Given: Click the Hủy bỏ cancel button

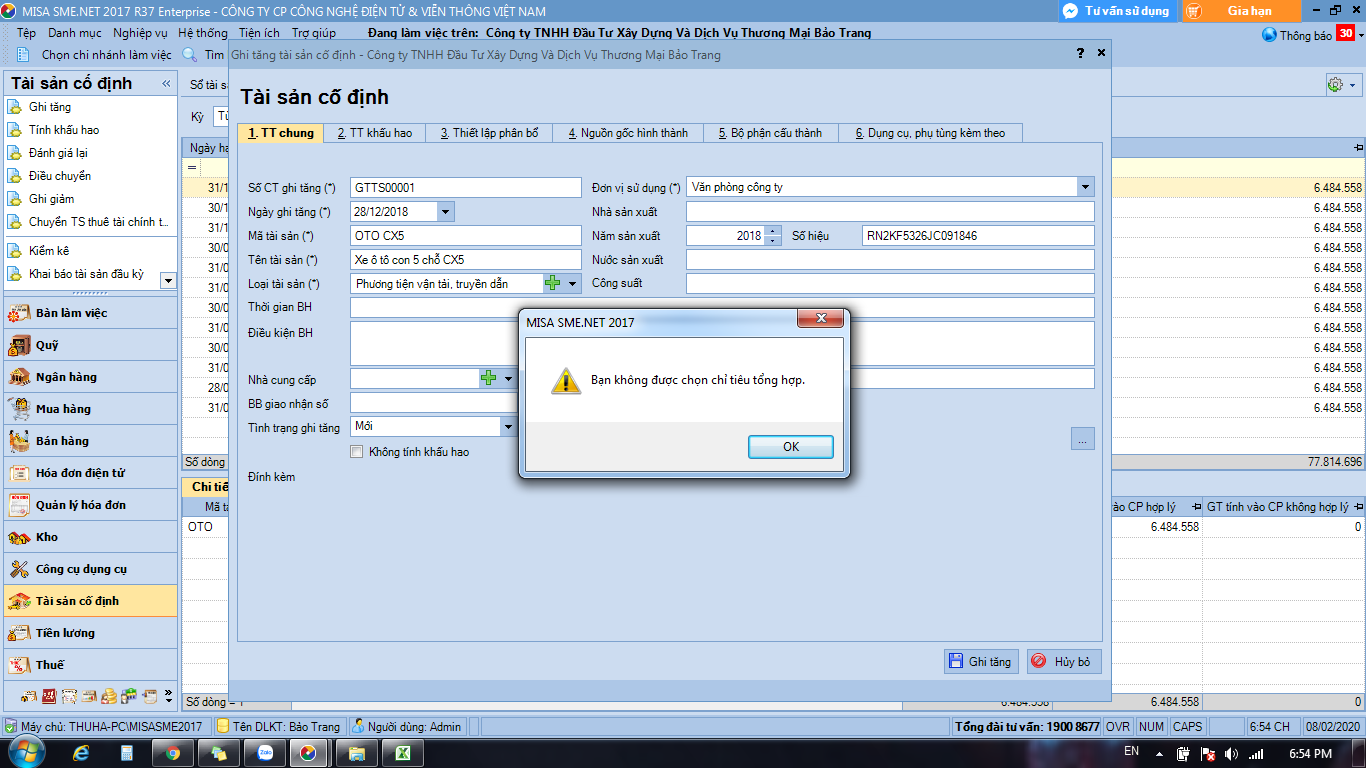Looking at the screenshot, I should tap(1064, 662).
